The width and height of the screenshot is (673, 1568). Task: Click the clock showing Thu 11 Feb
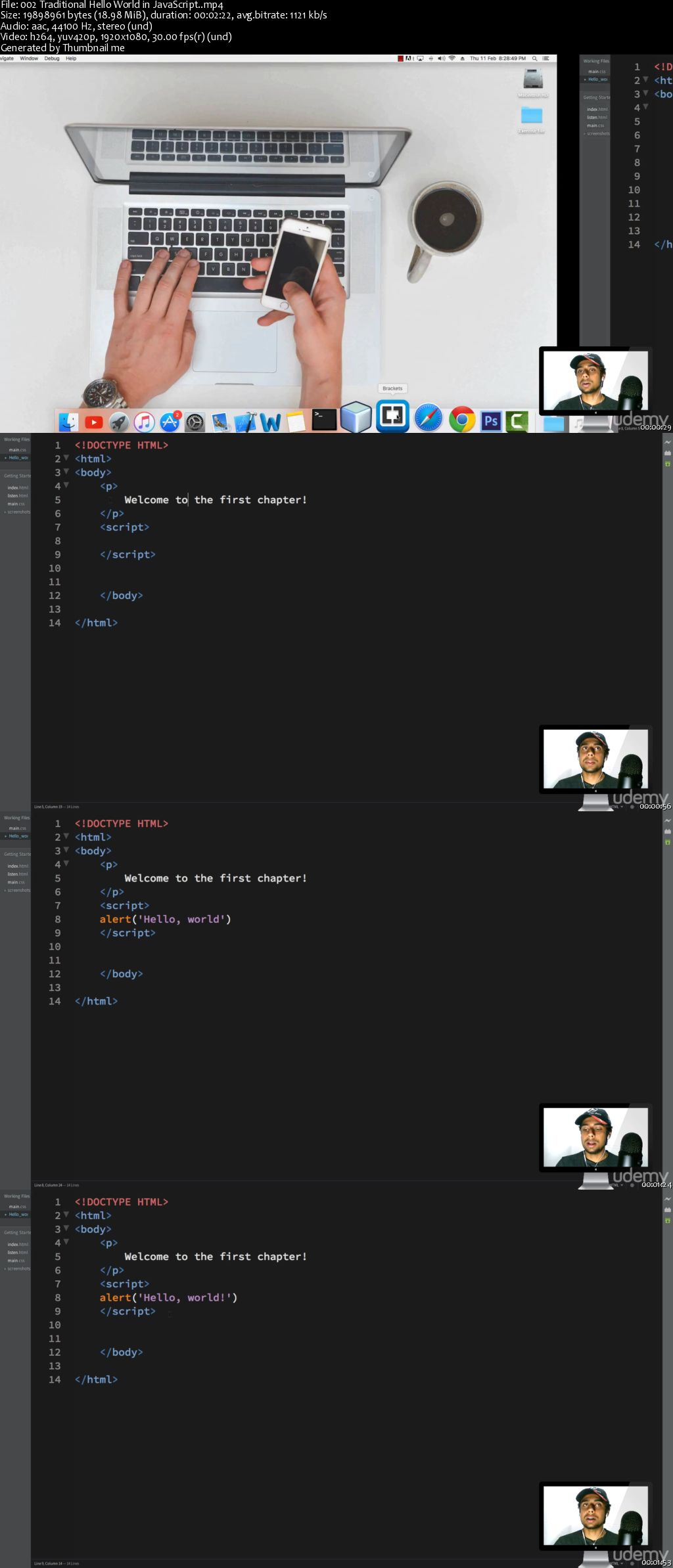pos(498,58)
